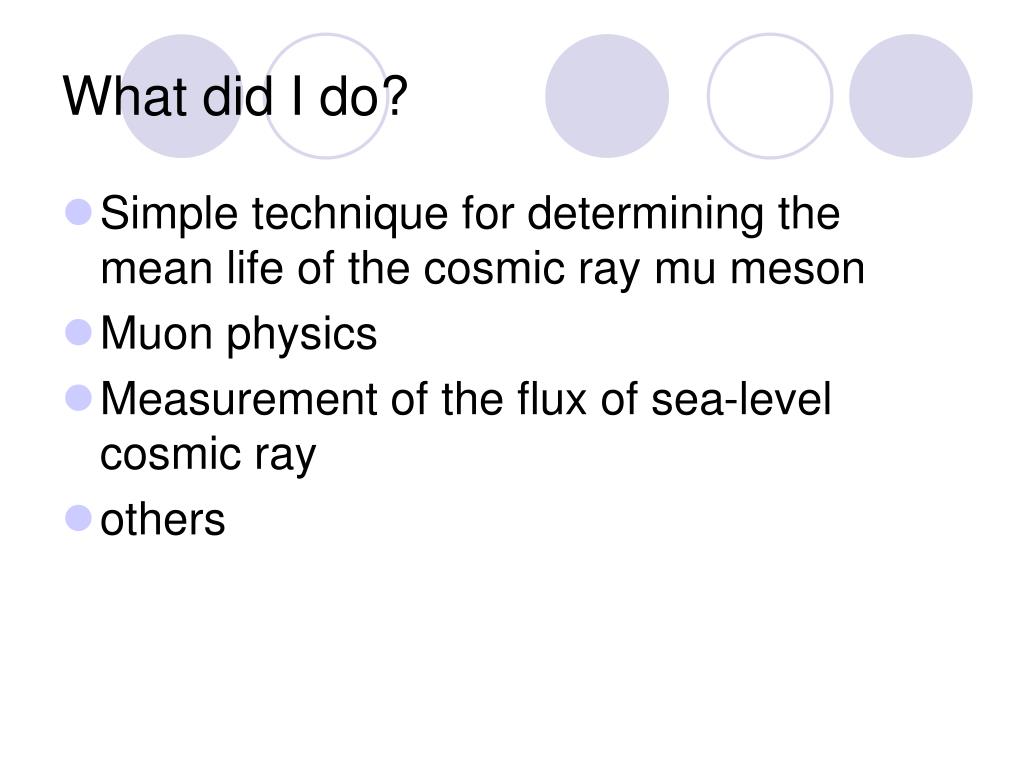The image size is (1024, 768).
Task: Click the slide title "What did I do?"
Action: [235, 97]
